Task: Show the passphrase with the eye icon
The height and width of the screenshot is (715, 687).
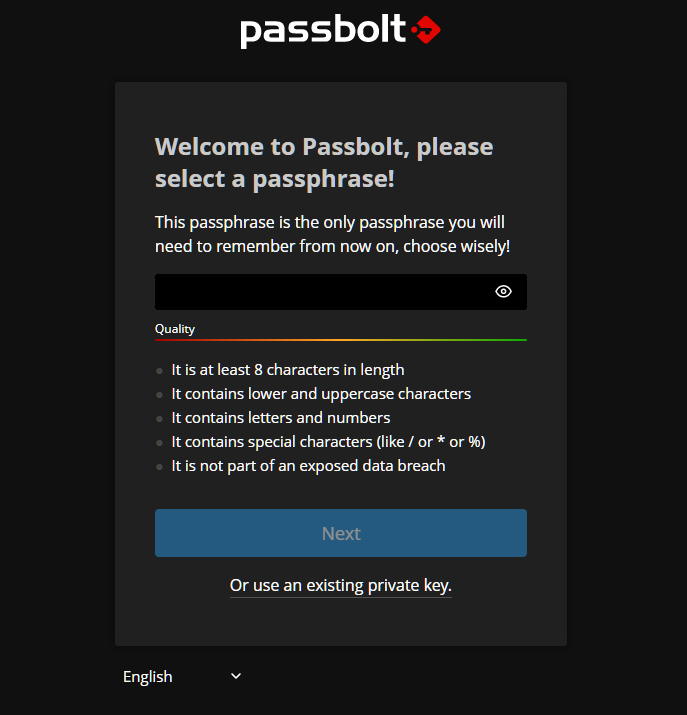Action: (503, 291)
